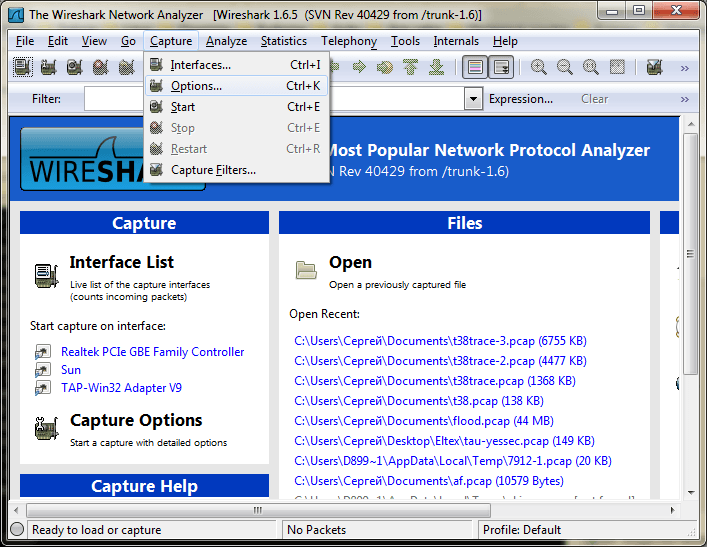
Task: Open the Interface List heading link
Action: 121,262
